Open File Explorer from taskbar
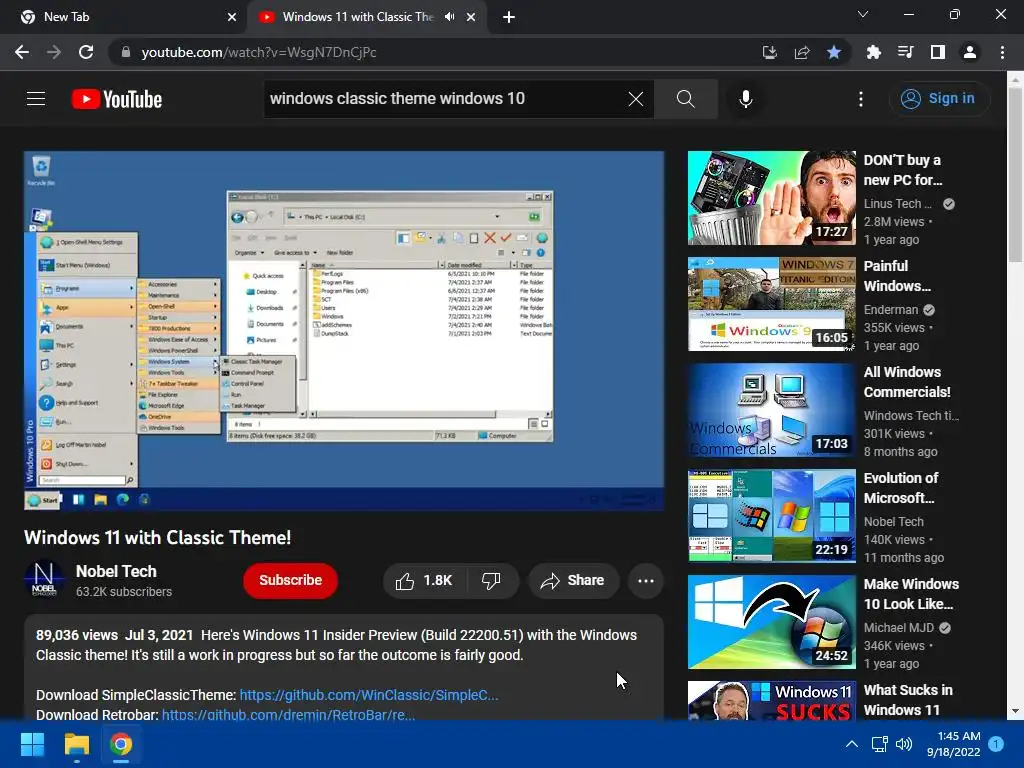The image size is (1024, 768). coord(76,744)
